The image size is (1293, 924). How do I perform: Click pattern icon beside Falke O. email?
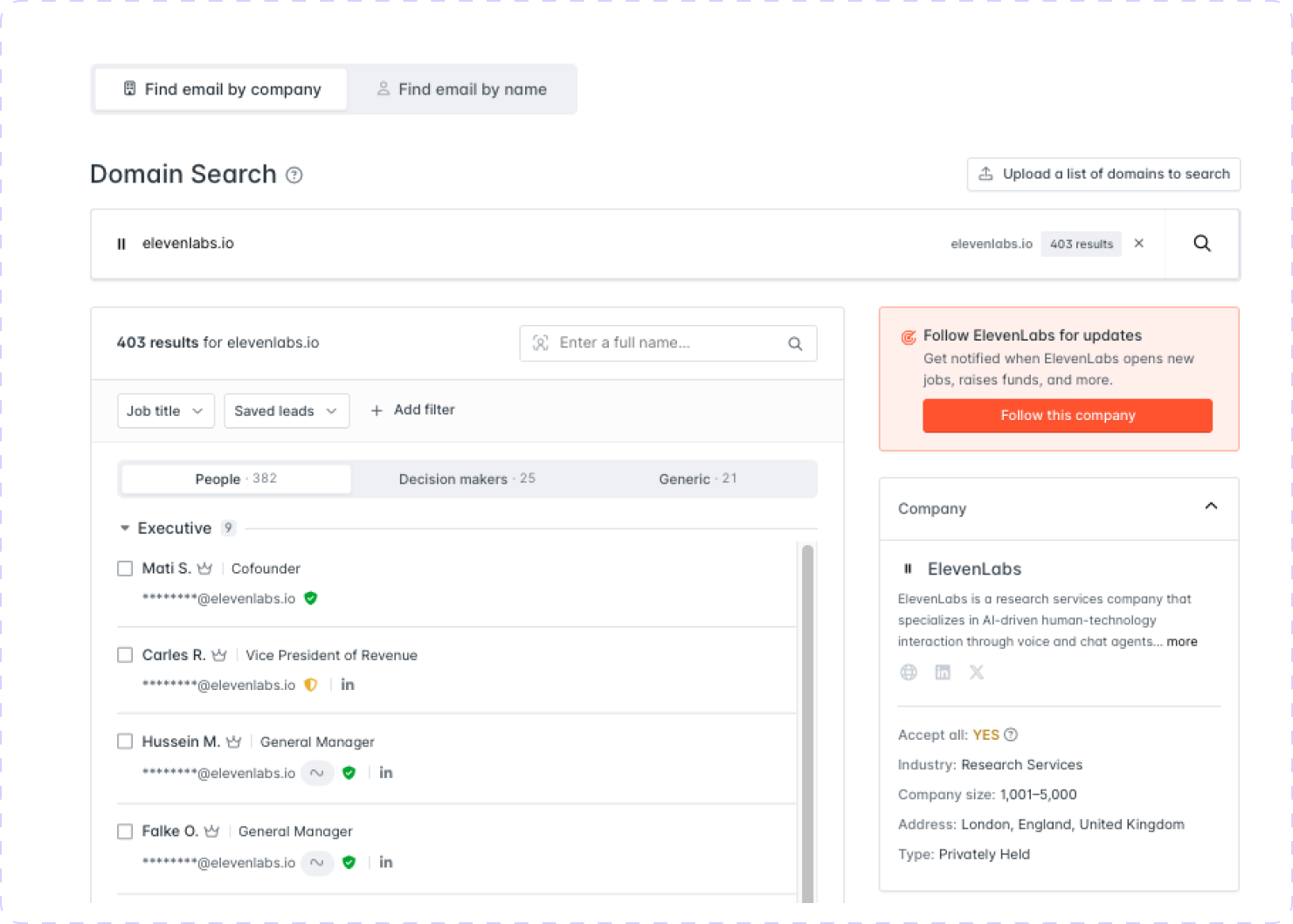317,863
